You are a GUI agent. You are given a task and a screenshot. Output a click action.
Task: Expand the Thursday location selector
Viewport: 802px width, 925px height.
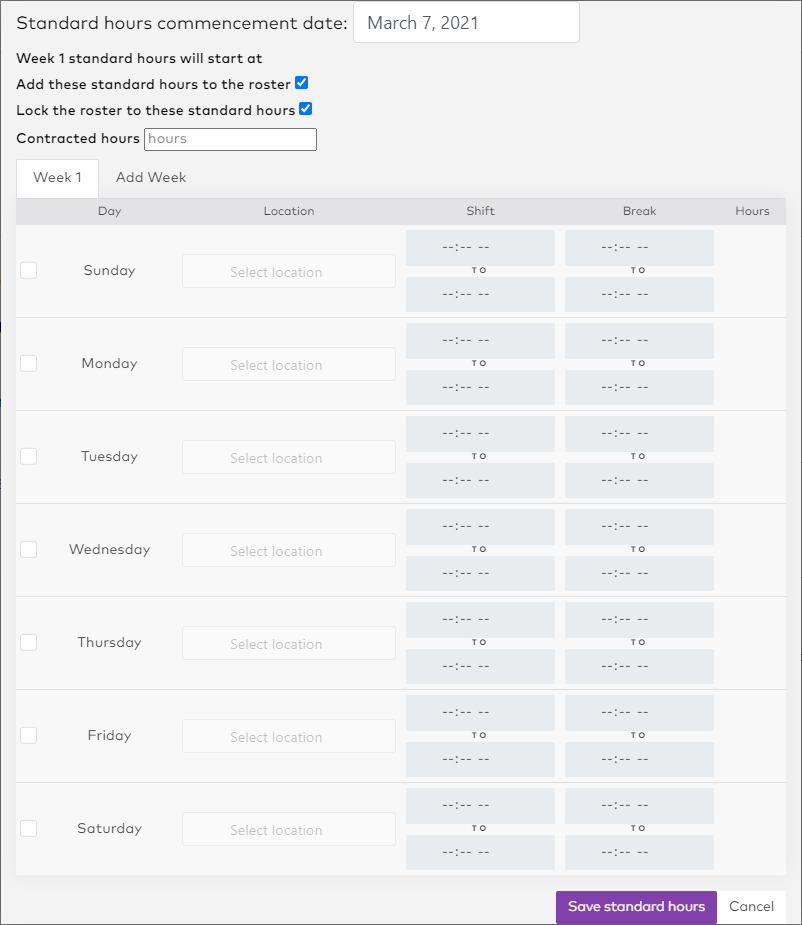tap(288, 643)
